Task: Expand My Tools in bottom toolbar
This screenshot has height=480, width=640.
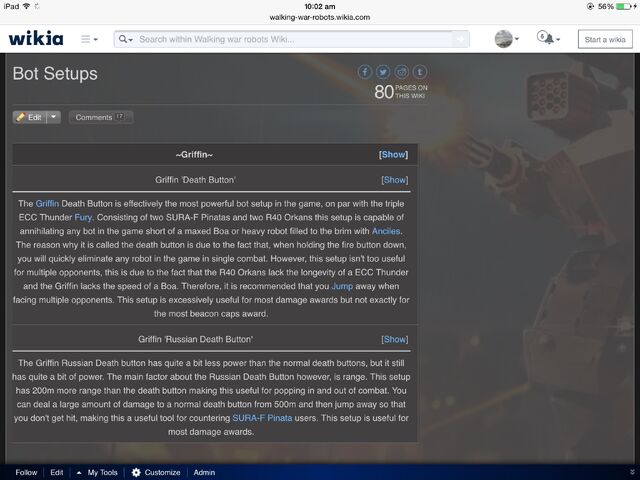Action: [98, 472]
